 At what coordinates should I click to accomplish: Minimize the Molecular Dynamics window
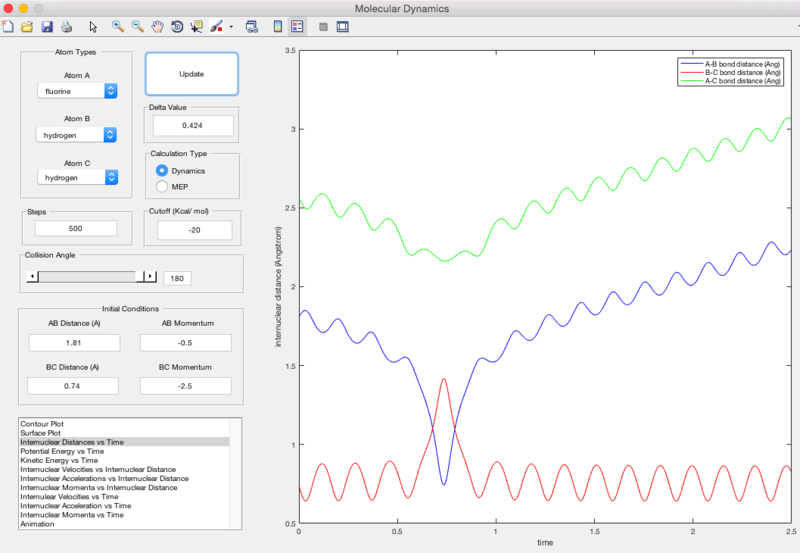tap(23, 8)
